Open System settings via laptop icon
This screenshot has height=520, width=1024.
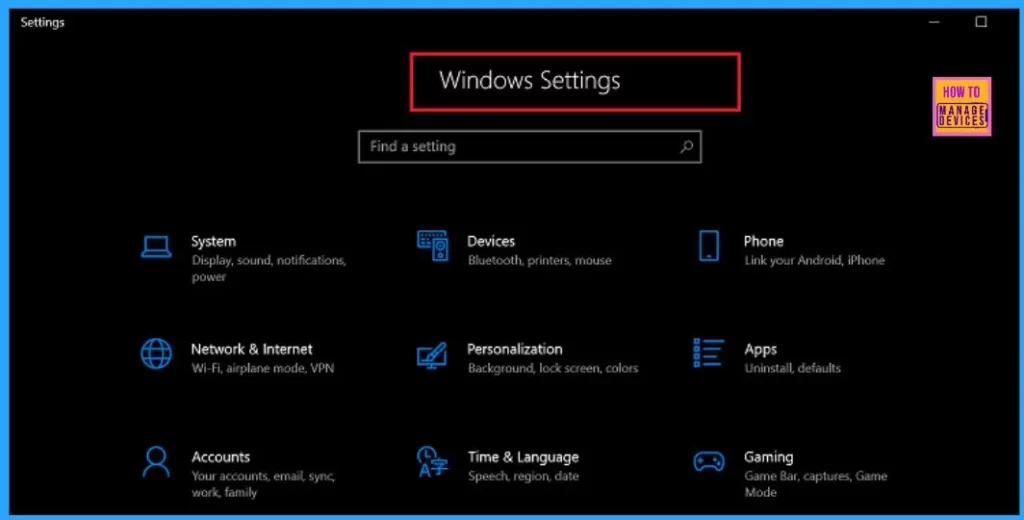pyautogui.click(x=156, y=247)
